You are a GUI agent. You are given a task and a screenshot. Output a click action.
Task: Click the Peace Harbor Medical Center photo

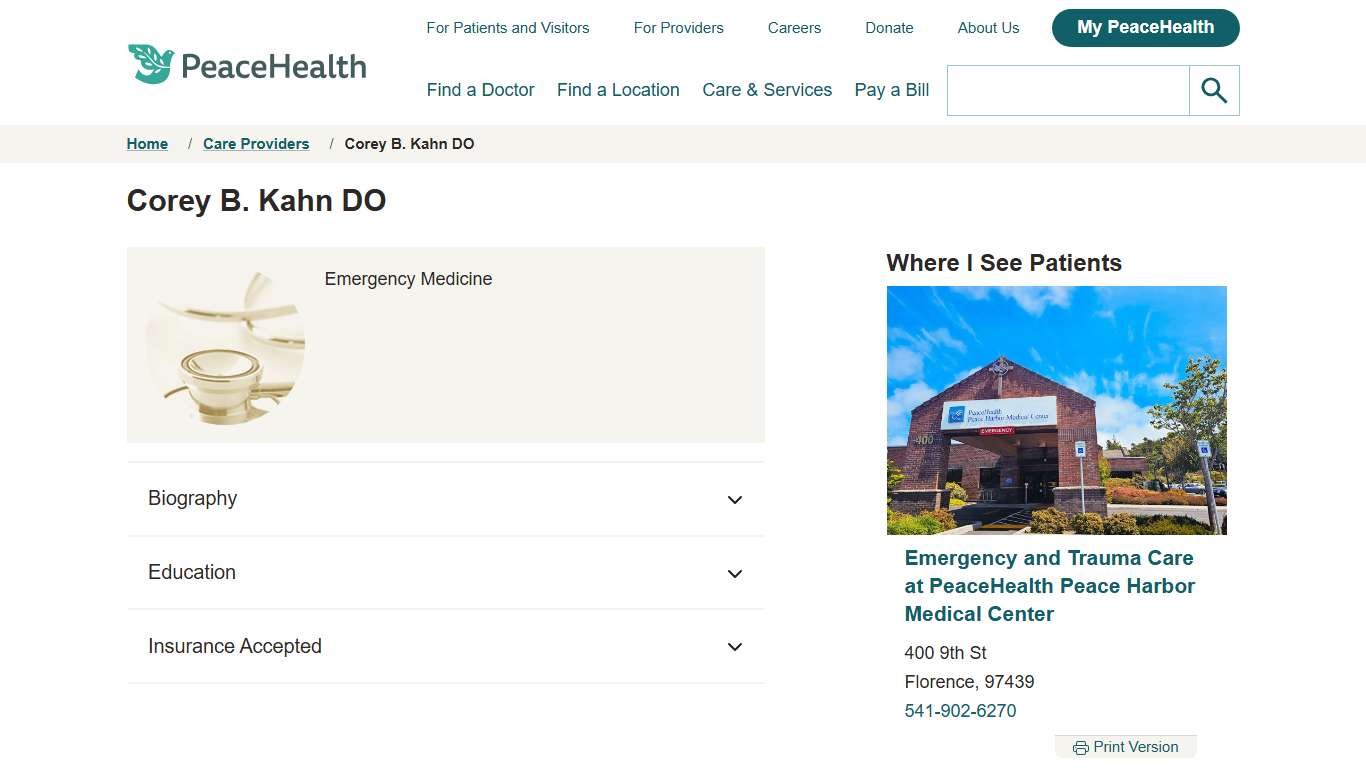[1056, 410]
